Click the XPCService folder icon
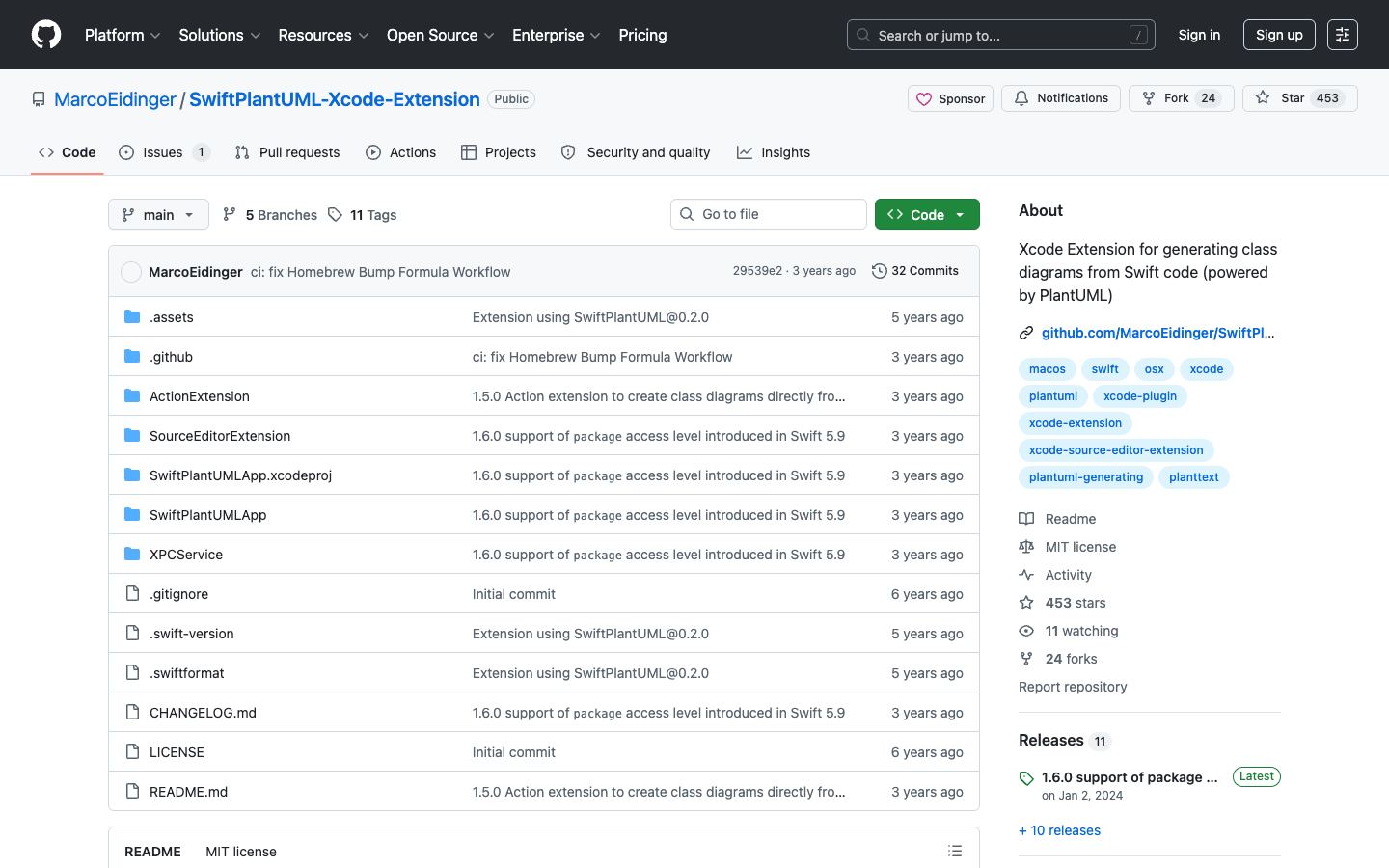The image size is (1389, 868). tap(132, 554)
